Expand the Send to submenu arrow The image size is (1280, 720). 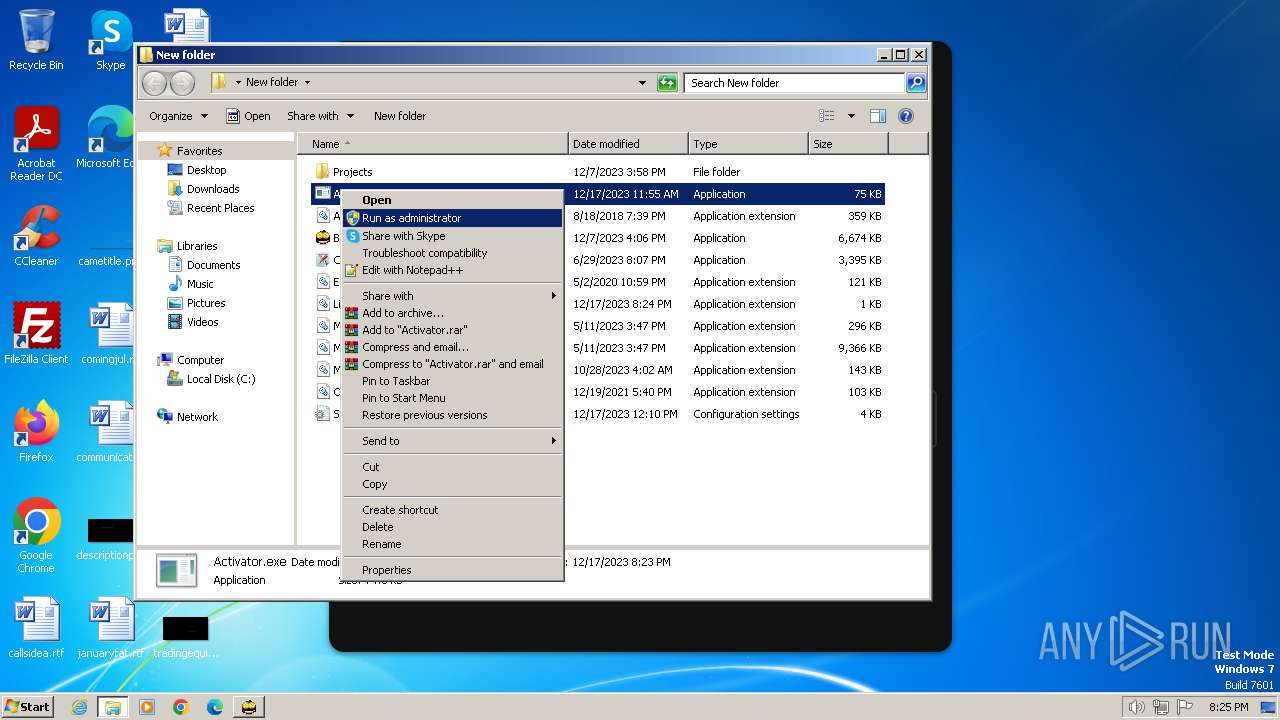[x=553, y=441]
